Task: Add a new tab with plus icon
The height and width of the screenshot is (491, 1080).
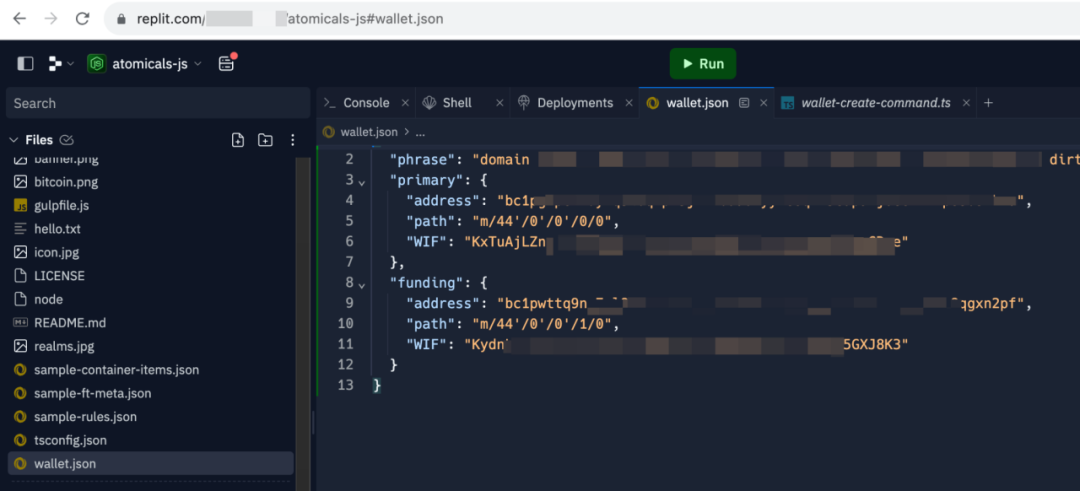Action: pos(988,103)
